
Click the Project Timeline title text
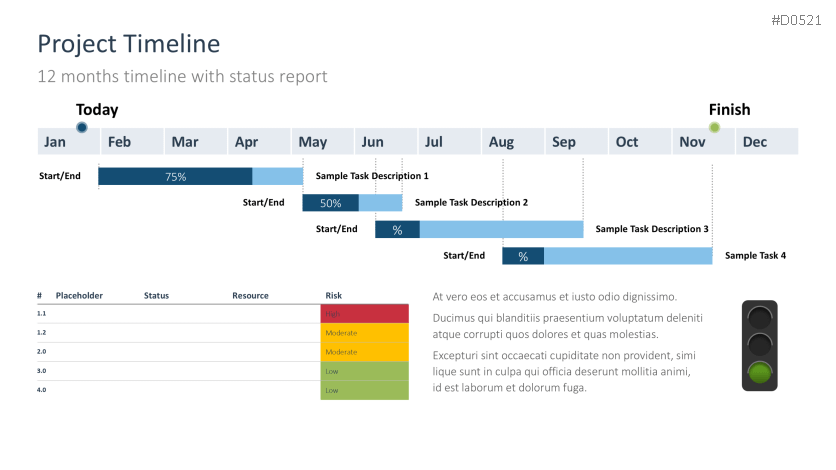tap(128, 44)
